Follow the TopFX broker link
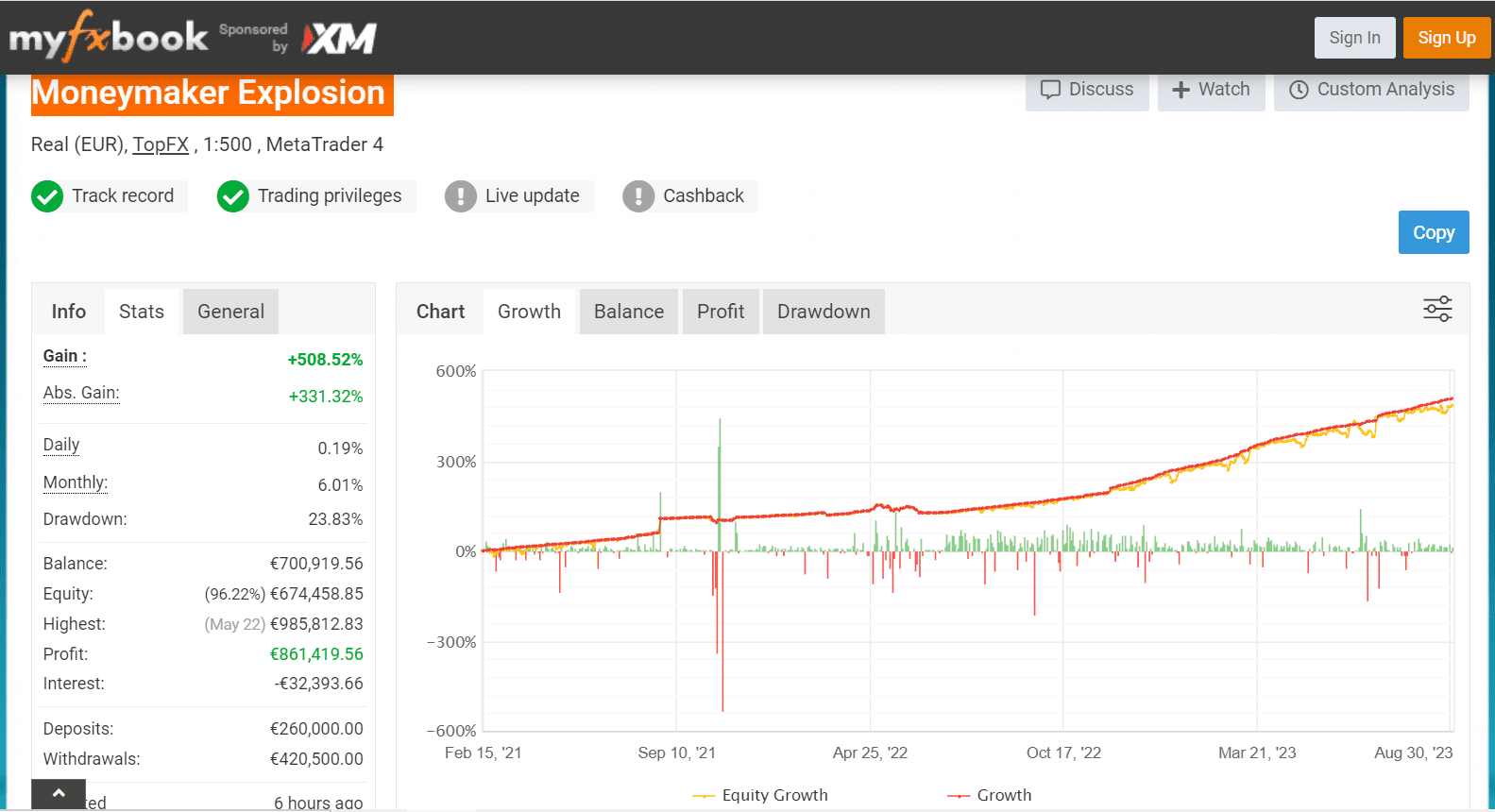 tap(161, 144)
